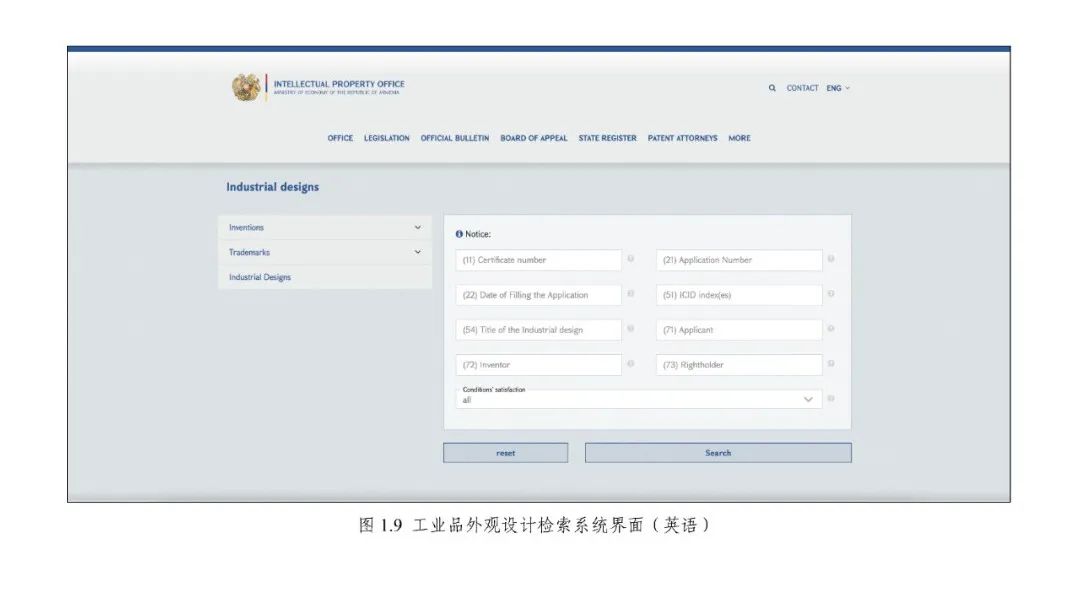Open the Contact link in header

point(802,88)
